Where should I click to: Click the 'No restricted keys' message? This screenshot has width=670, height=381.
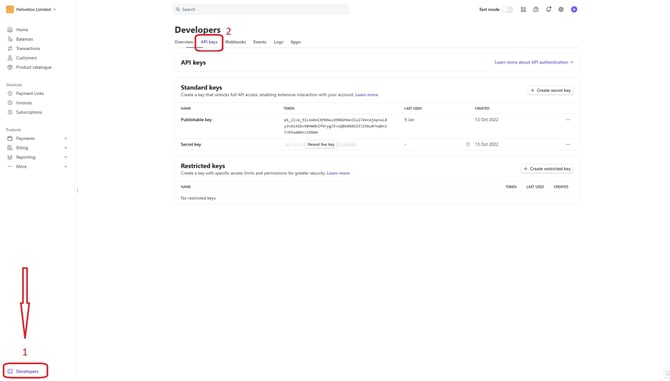click(198, 198)
